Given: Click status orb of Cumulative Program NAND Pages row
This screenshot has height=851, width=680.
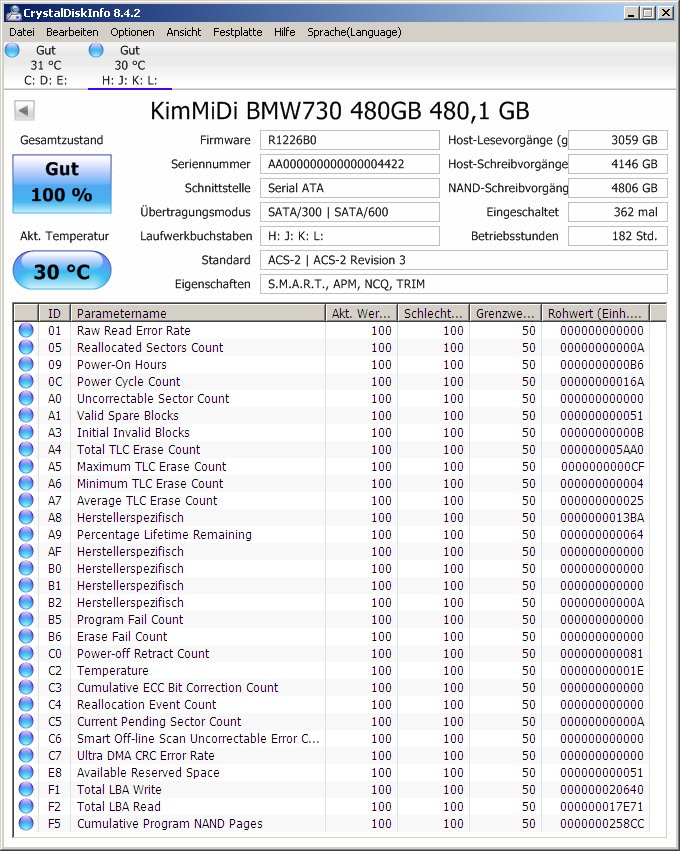Looking at the screenshot, I should tap(26, 823).
